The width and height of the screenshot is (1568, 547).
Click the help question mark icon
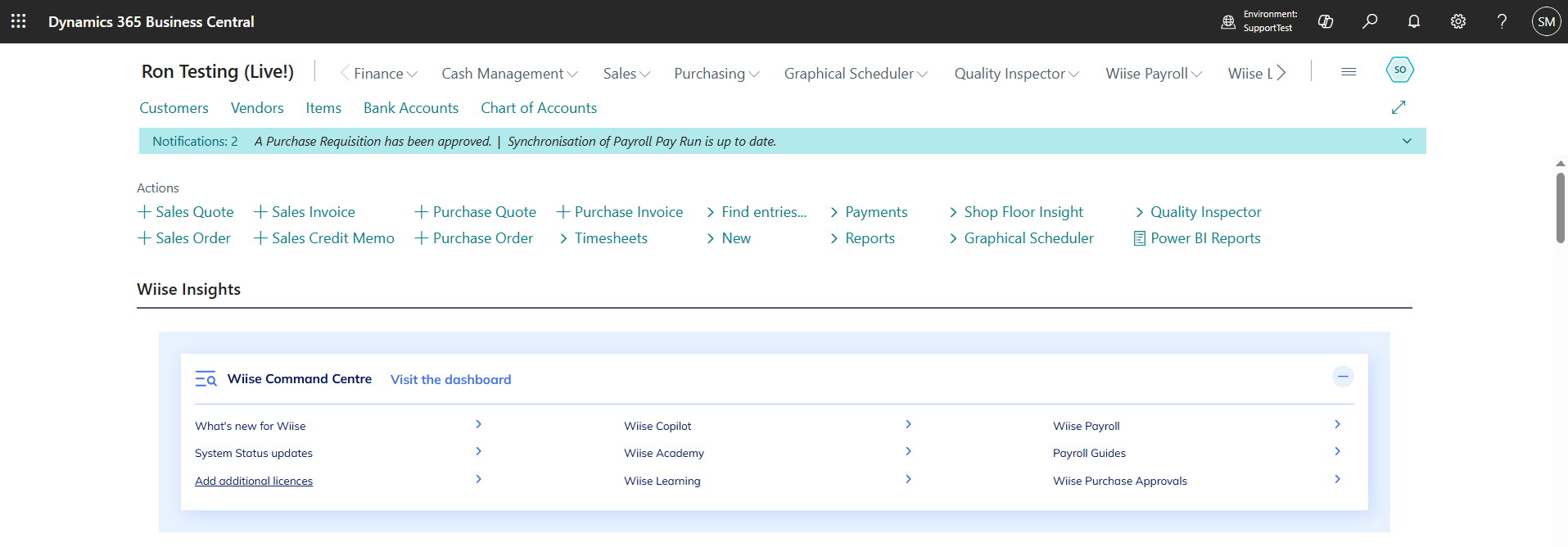1502,21
